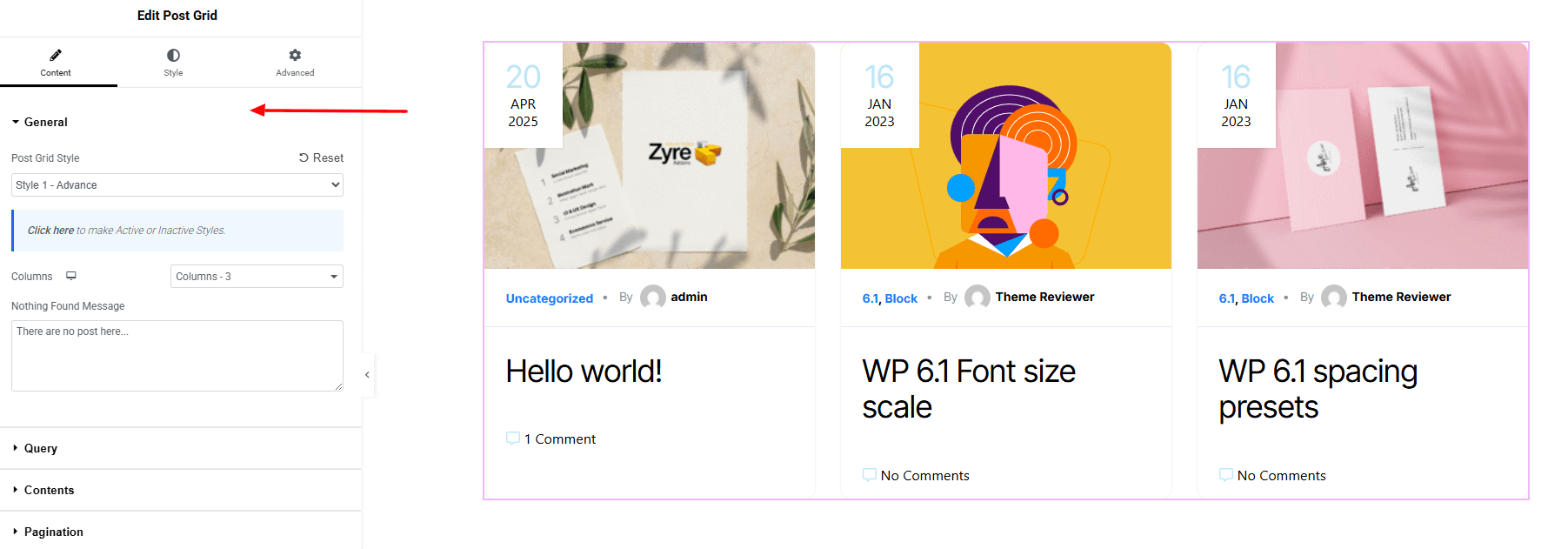Click the Nothing Found Message text area

pyautogui.click(x=177, y=356)
